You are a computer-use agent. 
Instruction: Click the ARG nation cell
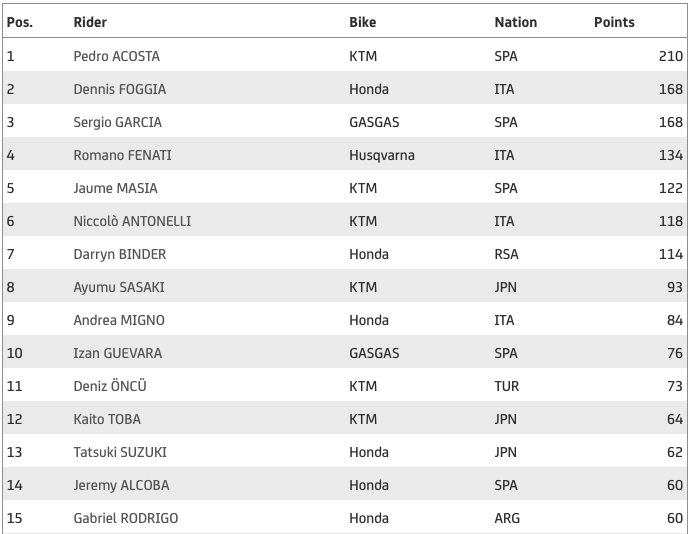507,518
